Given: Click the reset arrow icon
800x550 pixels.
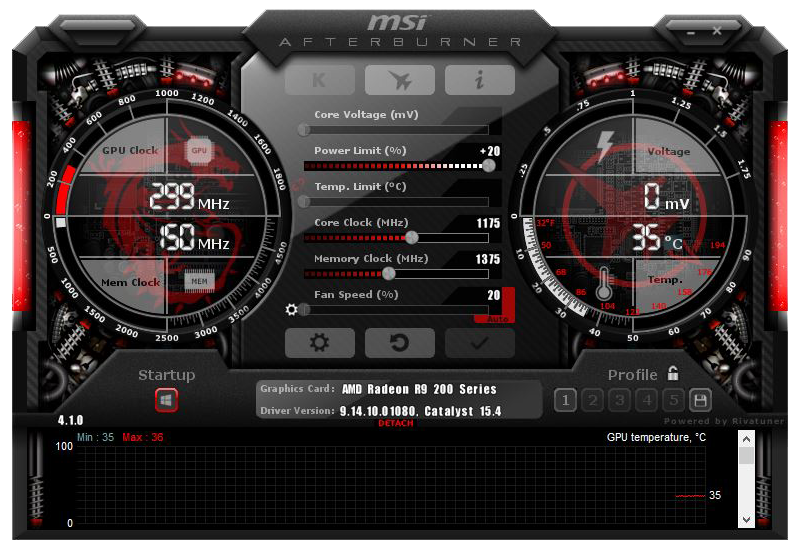Looking at the screenshot, I should [x=399, y=343].
